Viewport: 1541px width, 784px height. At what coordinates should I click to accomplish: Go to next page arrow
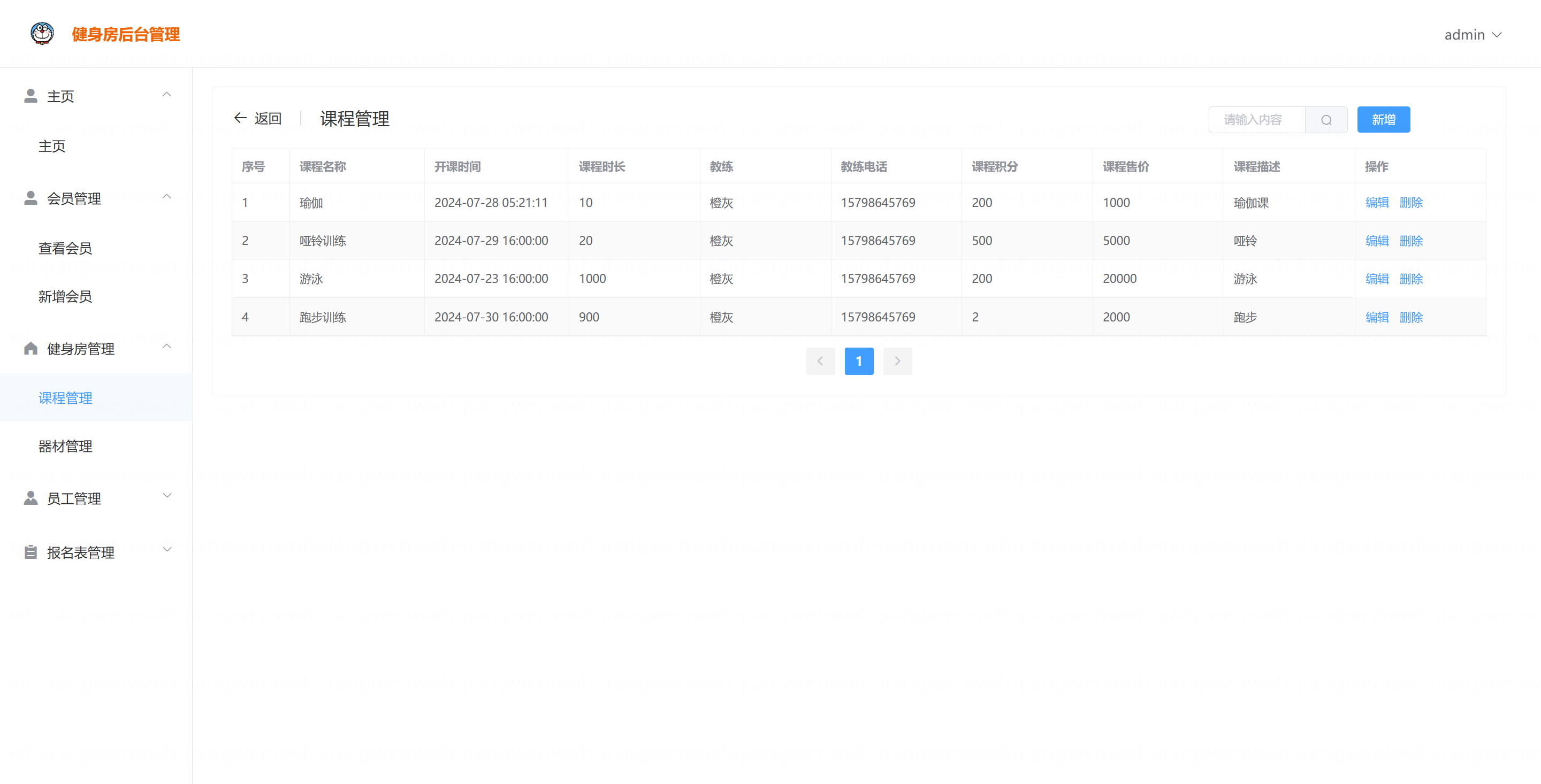click(897, 361)
